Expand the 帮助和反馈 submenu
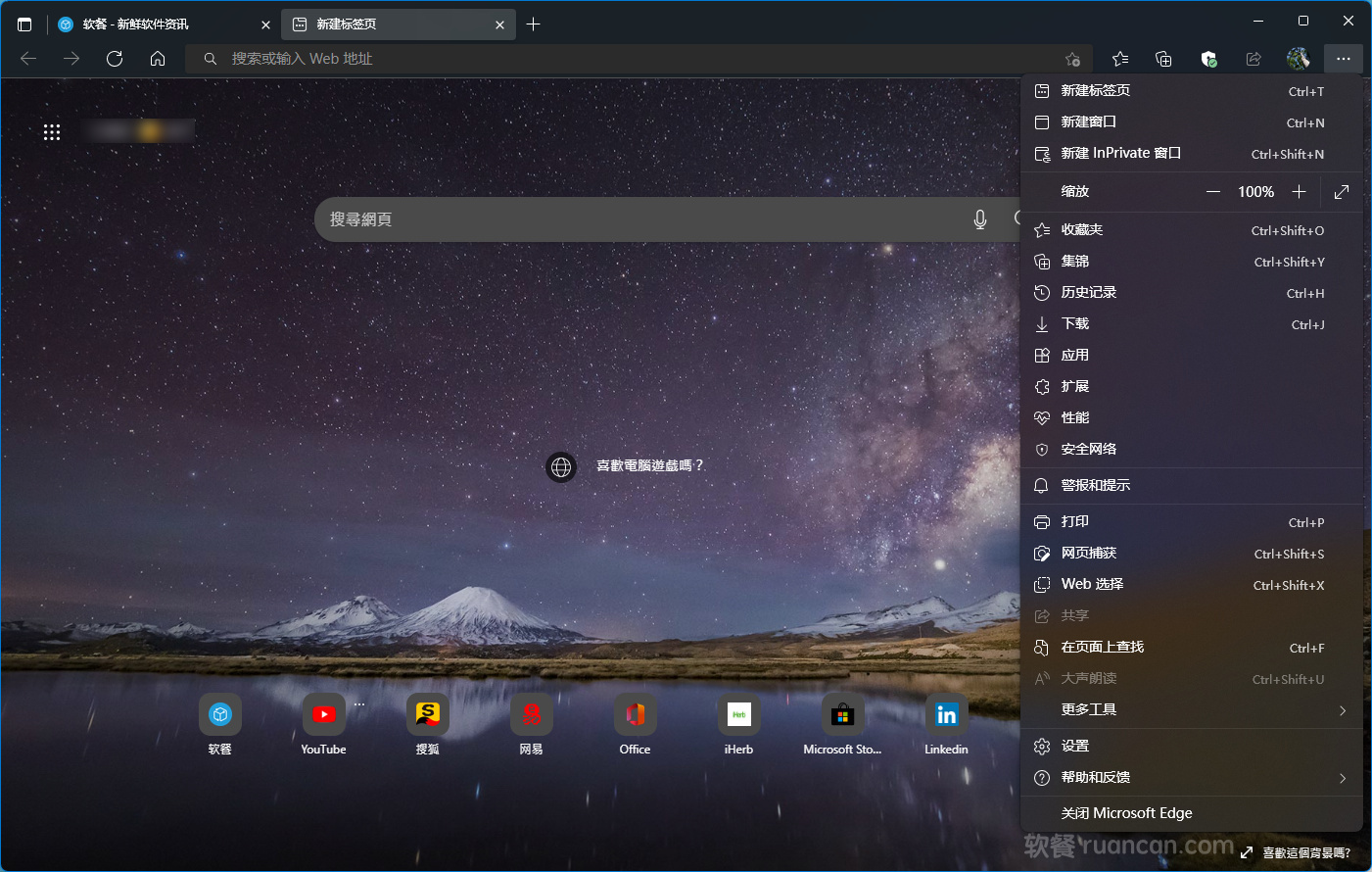Image resolution: width=1372 pixels, height=872 pixels. 1342,778
